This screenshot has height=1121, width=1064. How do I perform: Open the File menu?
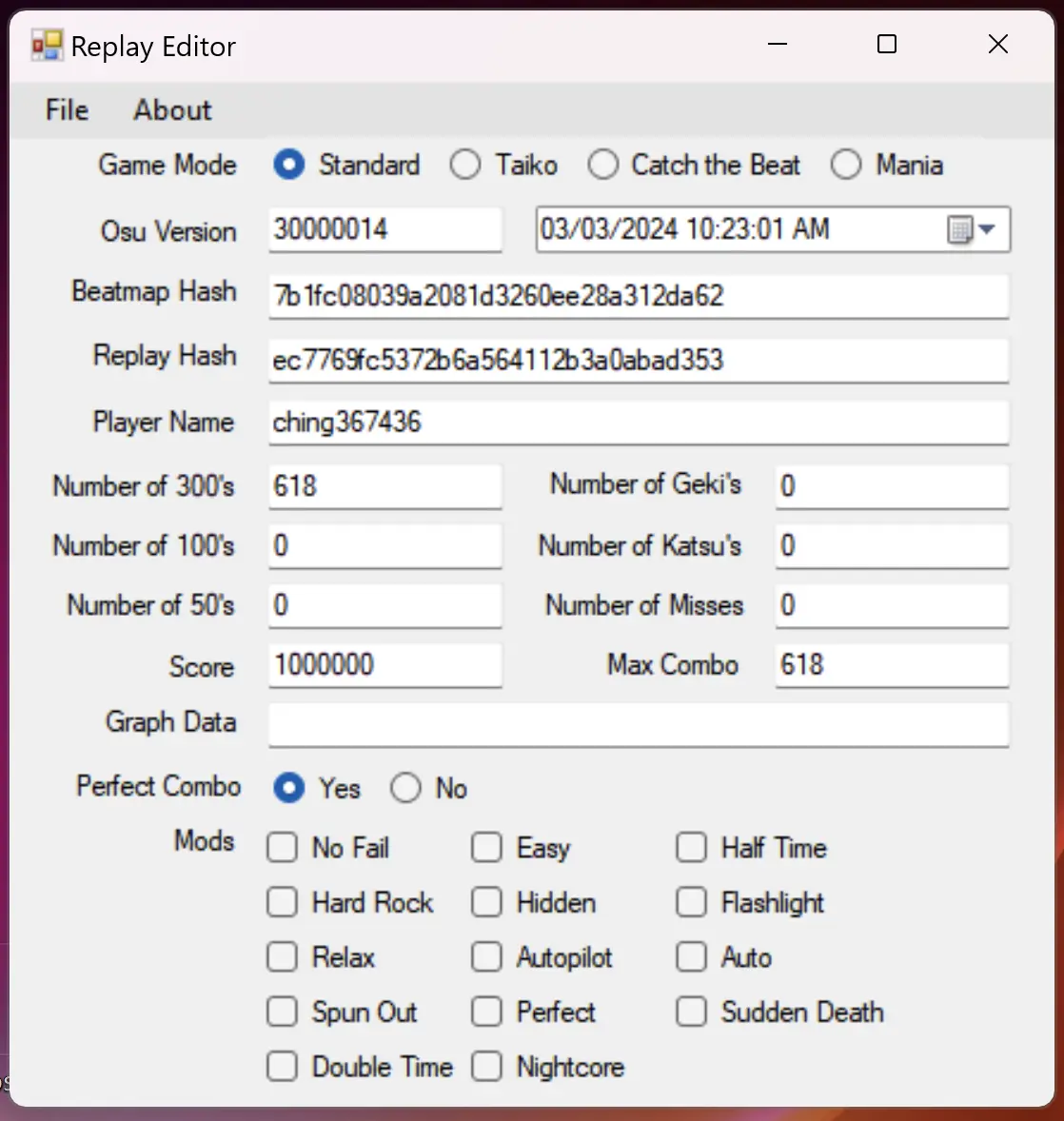(67, 110)
